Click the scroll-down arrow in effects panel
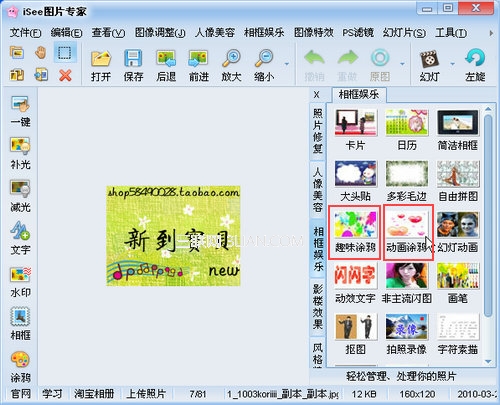This screenshot has width=500, height=405. (x=488, y=361)
